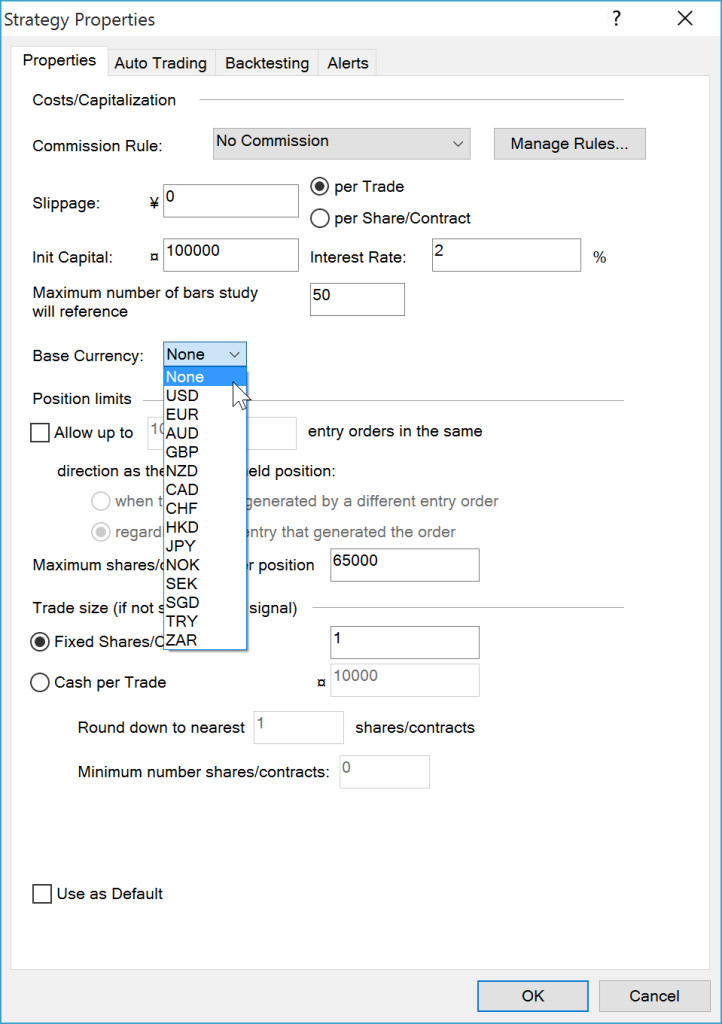Choose CAD as base currency
The image size is (722, 1024).
[x=205, y=490]
